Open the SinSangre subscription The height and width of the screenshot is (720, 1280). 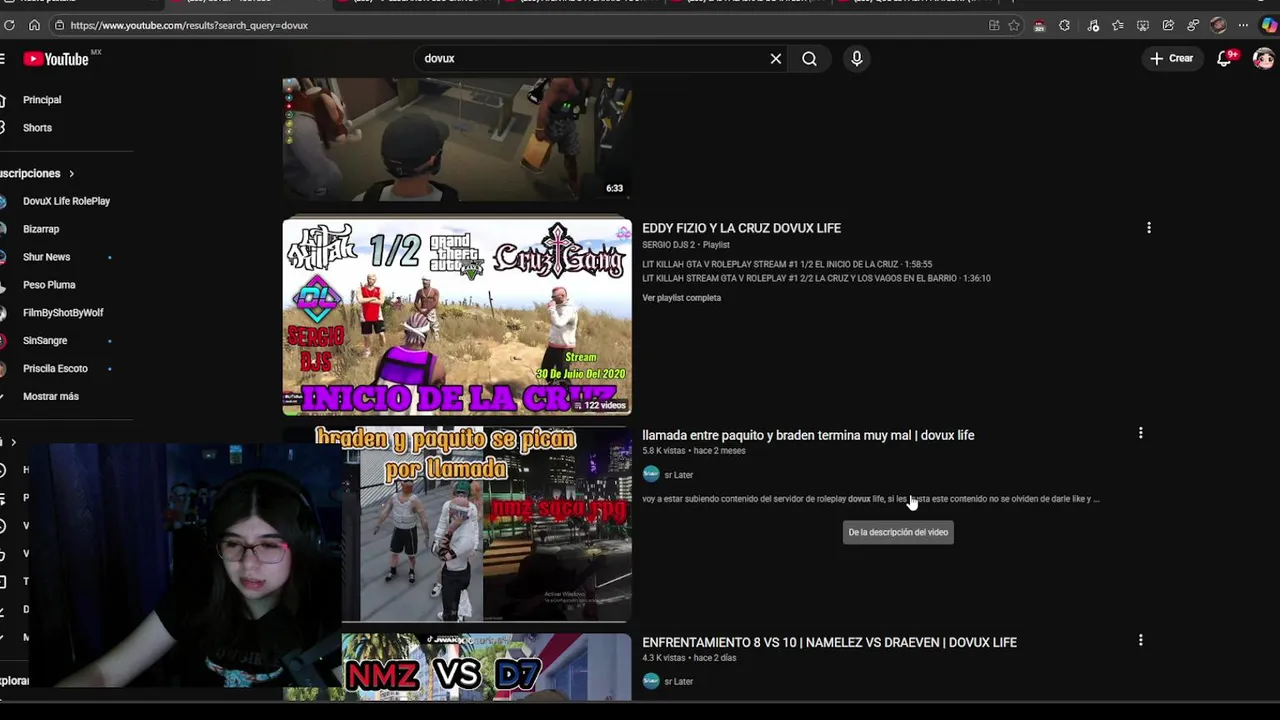coord(45,341)
